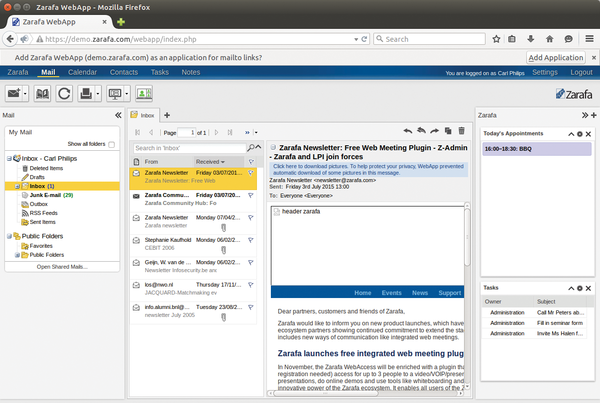The image size is (600, 403).
Task: Switch to the Calendar section
Action: pos(82,72)
